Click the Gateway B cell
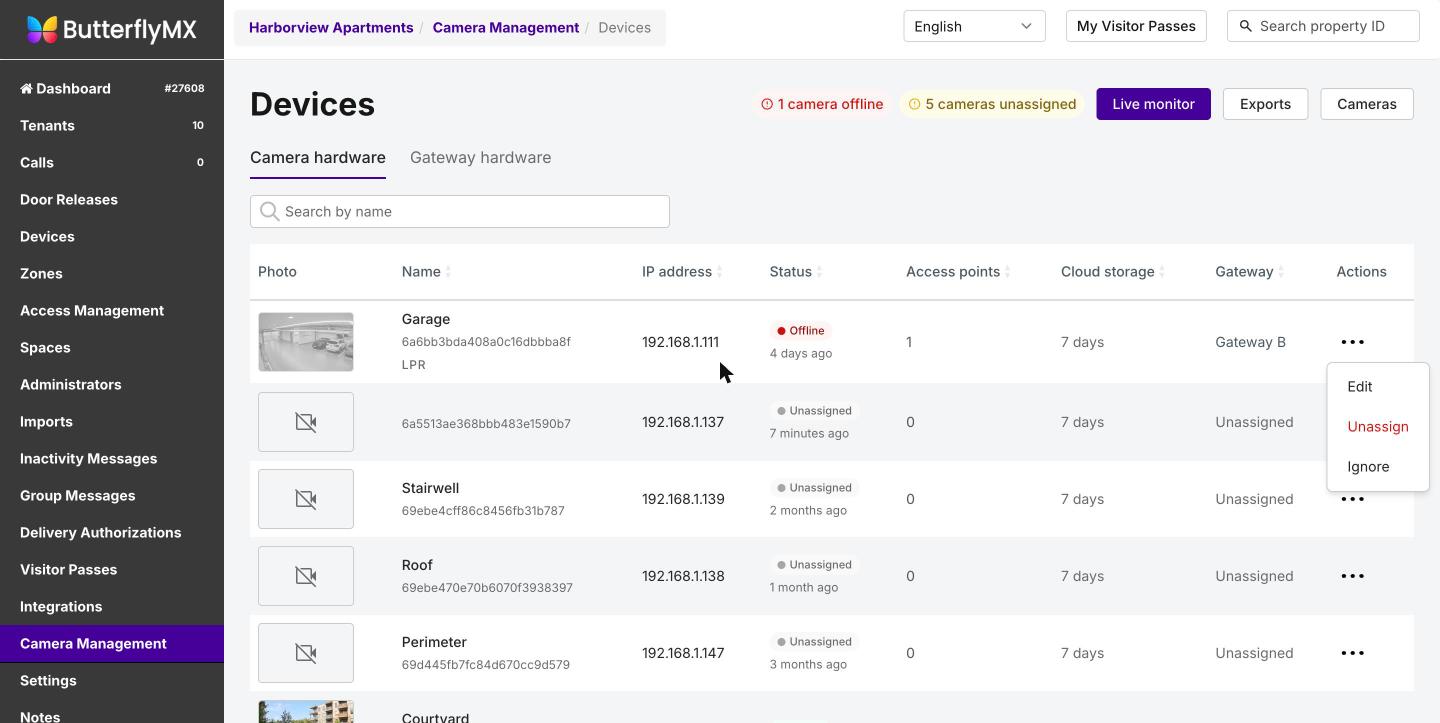The image size is (1440, 723). pos(1251,342)
